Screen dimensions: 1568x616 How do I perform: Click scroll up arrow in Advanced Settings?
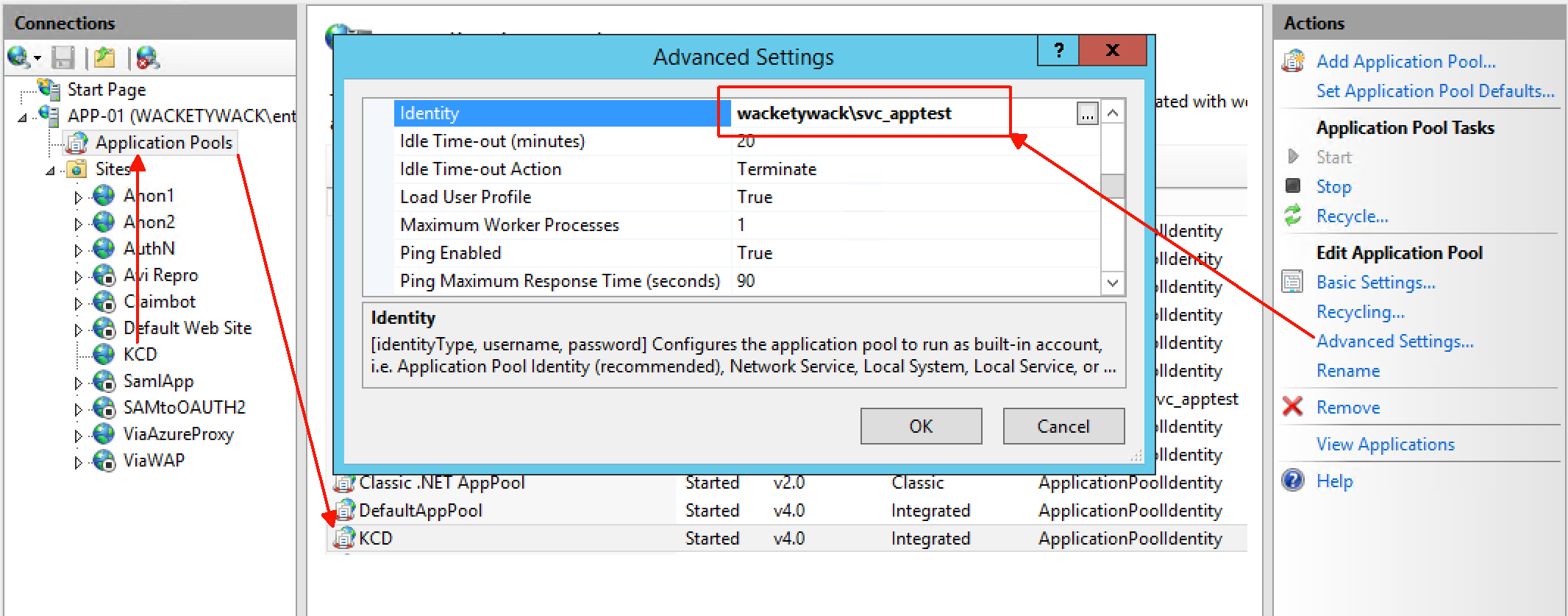coord(1113,113)
